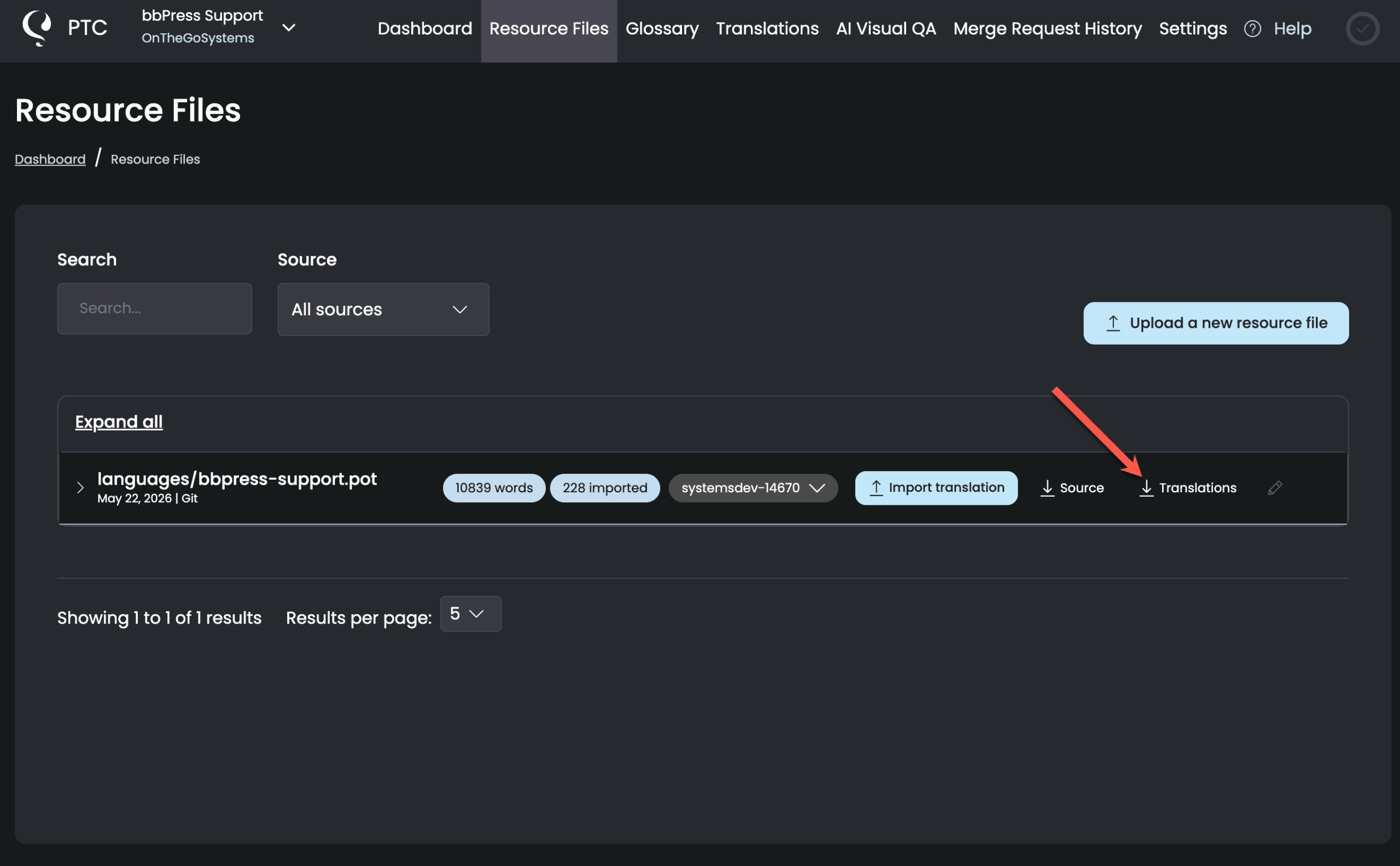Click Showing 1 to 1 of 1 results text
Image resolution: width=1400 pixels, height=866 pixels.
[159, 618]
